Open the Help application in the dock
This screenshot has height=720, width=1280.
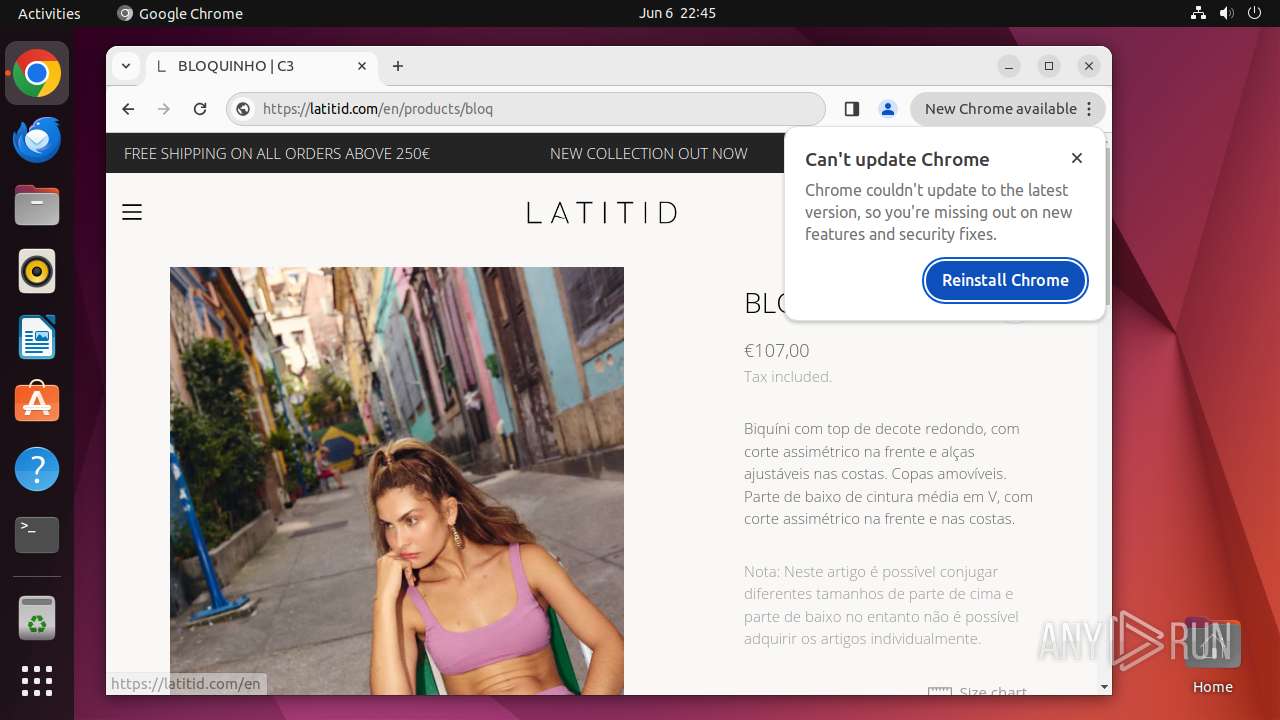point(37,469)
